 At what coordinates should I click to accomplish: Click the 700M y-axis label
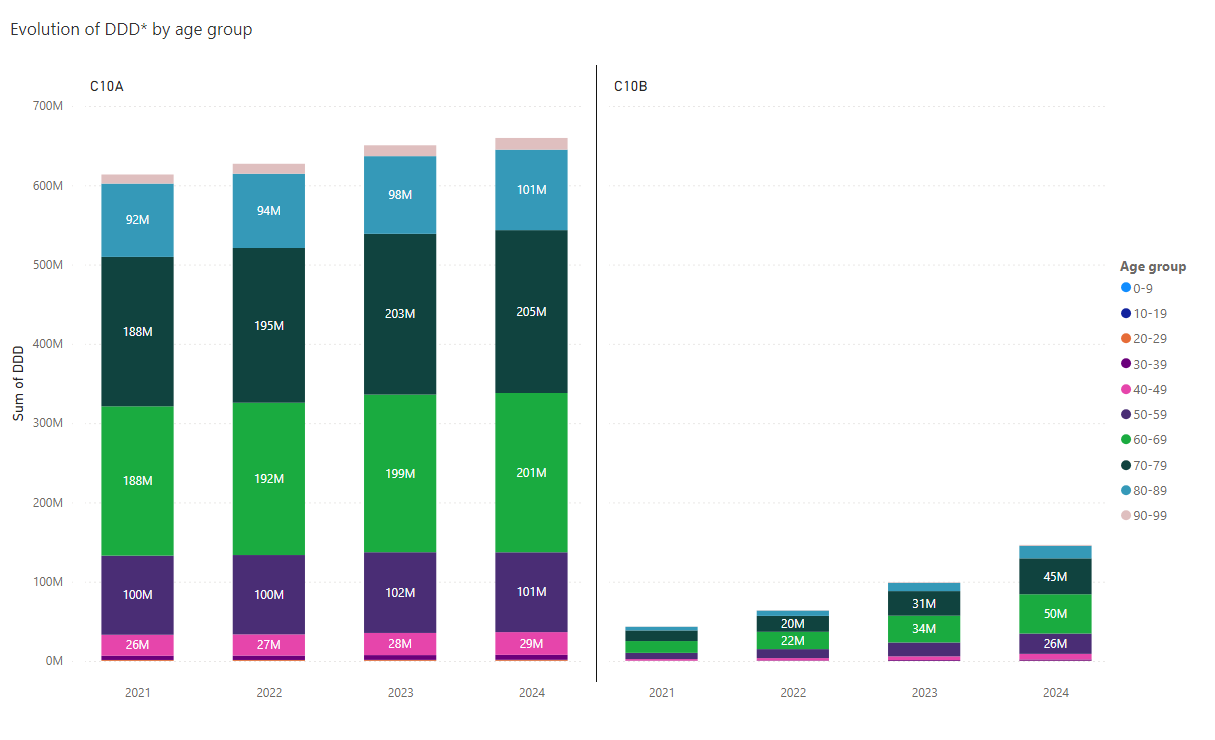point(48,106)
